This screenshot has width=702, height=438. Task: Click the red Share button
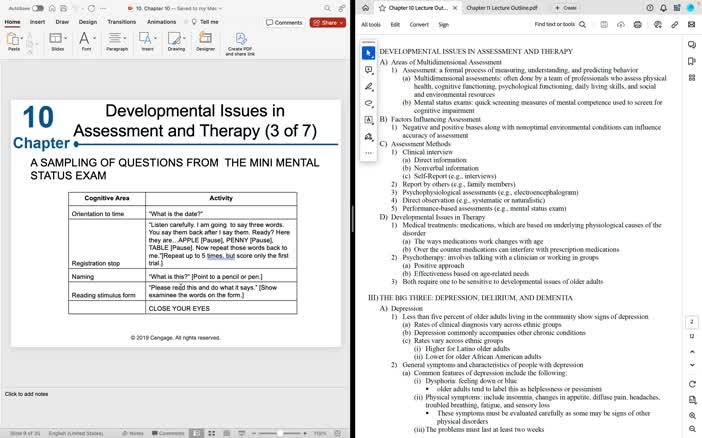[328, 22]
